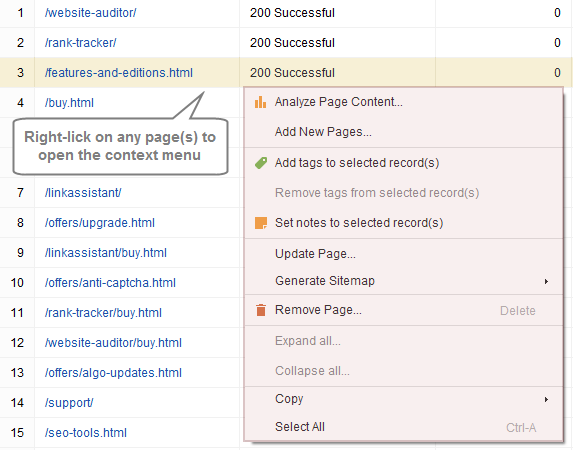Select Update Page menu entry
Screen dimensions: 573x450
point(315,254)
